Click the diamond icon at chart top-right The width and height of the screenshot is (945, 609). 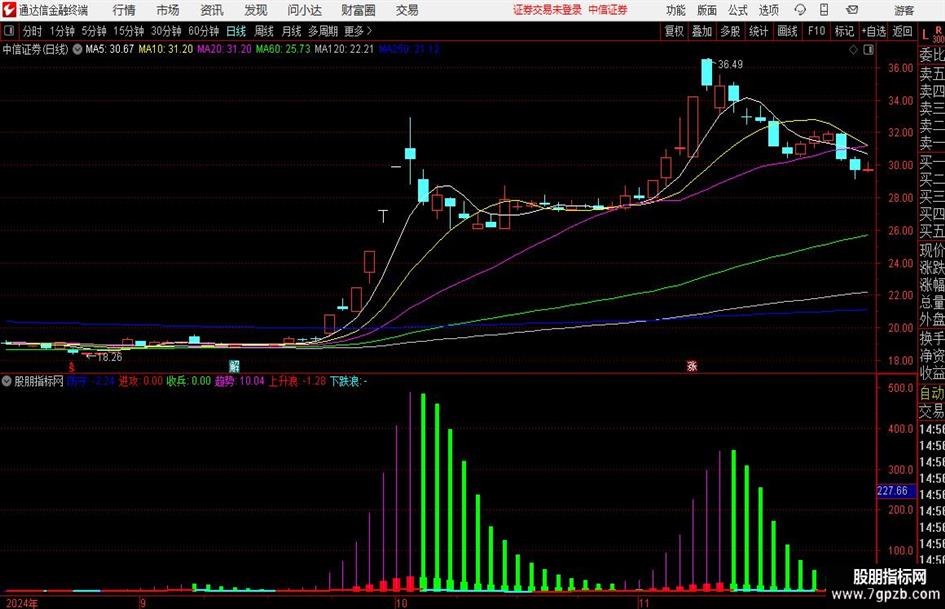(x=853, y=50)
